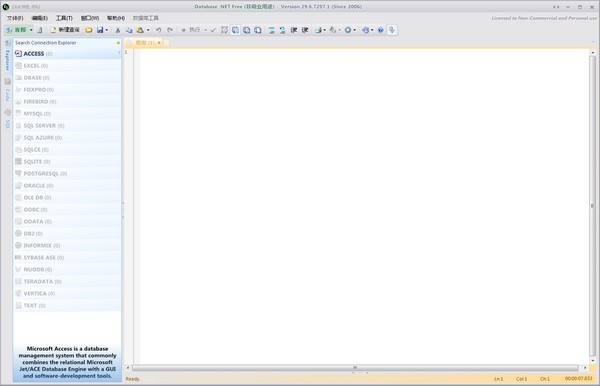Expand the dropdown arrow next to 执行
Viewport: 600px width, 386px height.
point(205,30)
